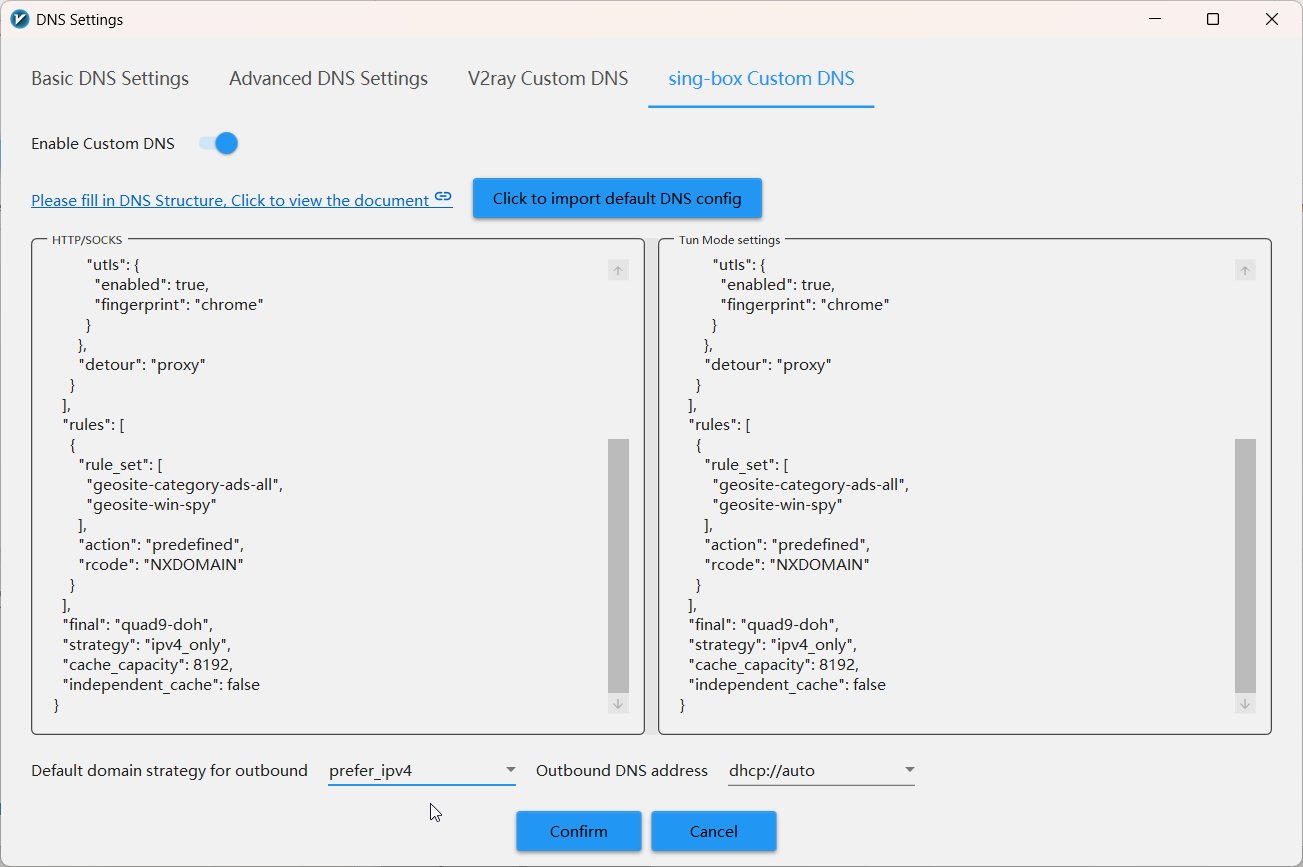The height and width of the screenshot is (867, 1303).
Task: Confirm the DNS settings
Action: 578,831
